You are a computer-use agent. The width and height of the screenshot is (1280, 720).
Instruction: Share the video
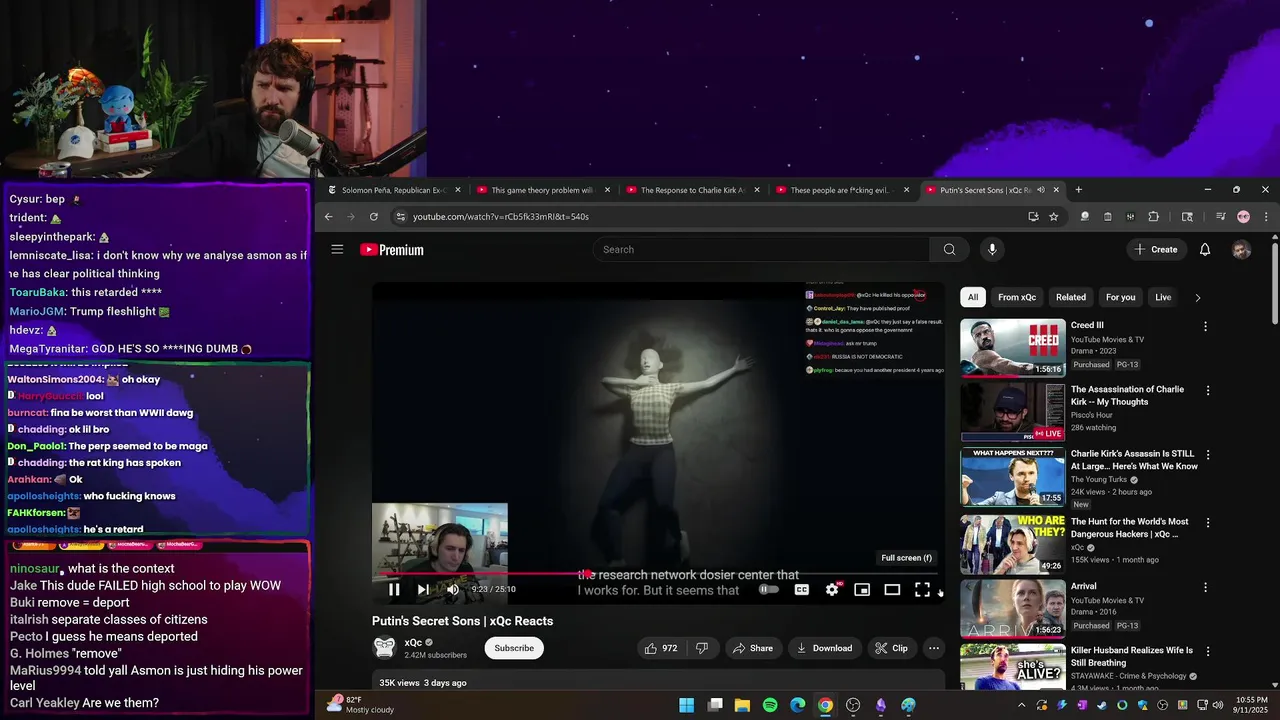(x=752, y=648)
